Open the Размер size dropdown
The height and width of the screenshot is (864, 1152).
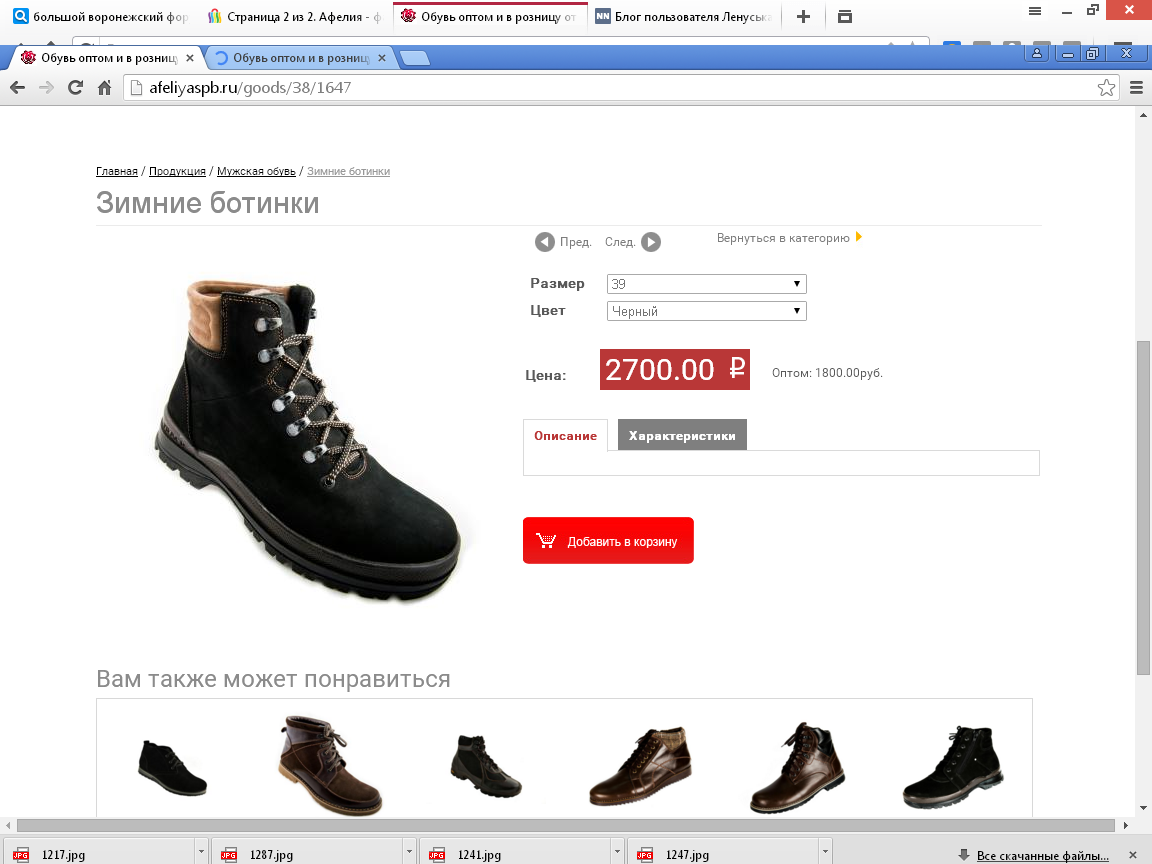(707, 284)
